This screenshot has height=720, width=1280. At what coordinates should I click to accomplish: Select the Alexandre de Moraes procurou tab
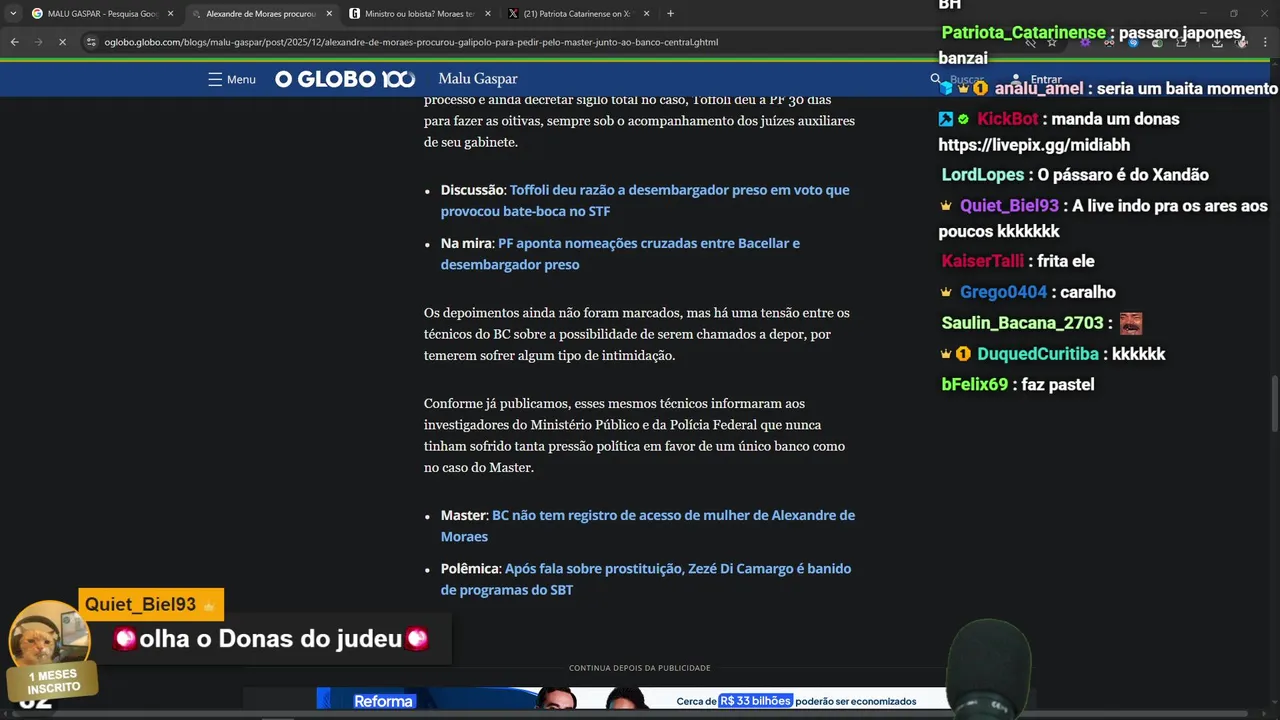point(260,14)
